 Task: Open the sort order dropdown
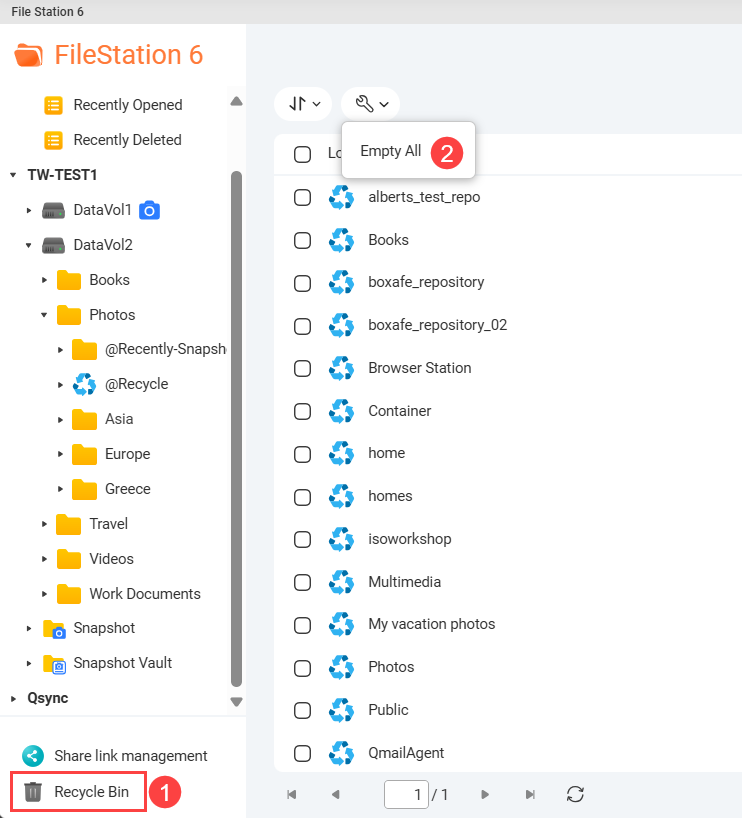[x=303, y=104]
